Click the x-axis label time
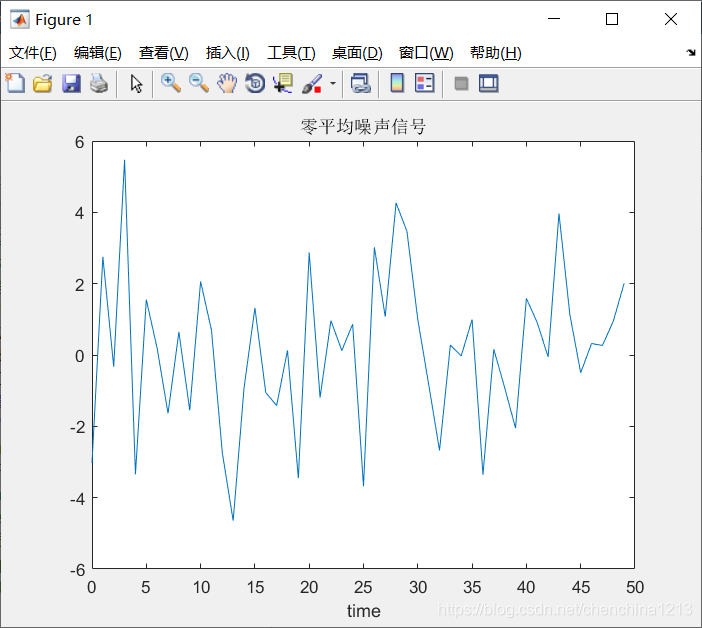Screen dimensions: 702x628 pyautogui.click(x=364, y=611)
